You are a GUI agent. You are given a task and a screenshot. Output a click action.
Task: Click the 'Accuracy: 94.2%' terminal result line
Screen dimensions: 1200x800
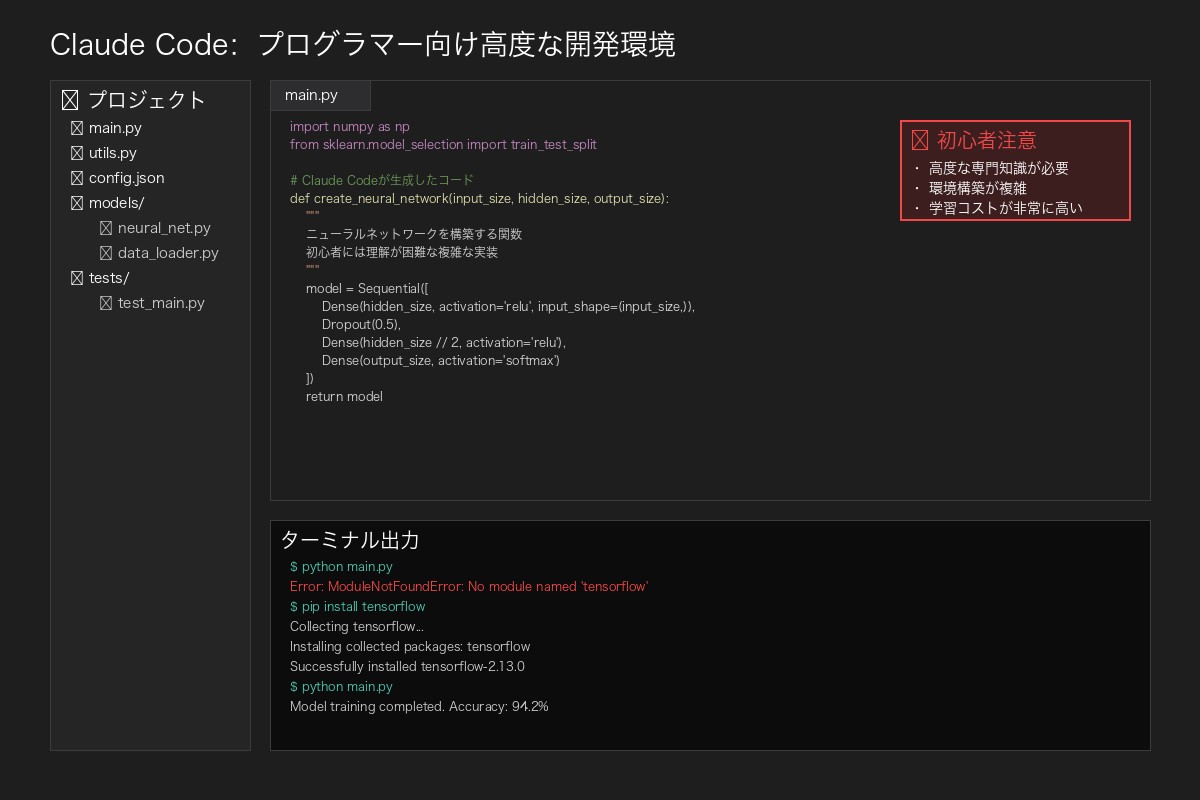(x=419, y=706)
